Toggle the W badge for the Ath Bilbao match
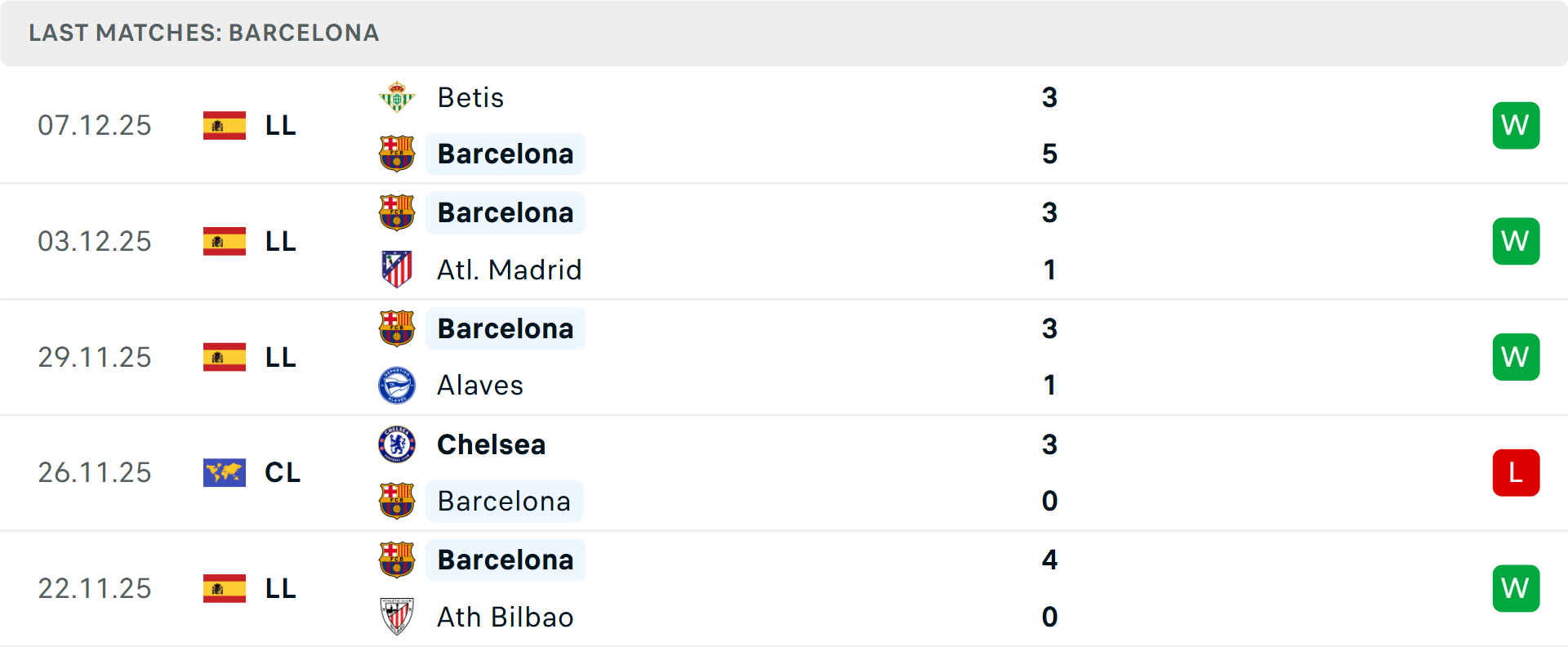 (1516, 588)
